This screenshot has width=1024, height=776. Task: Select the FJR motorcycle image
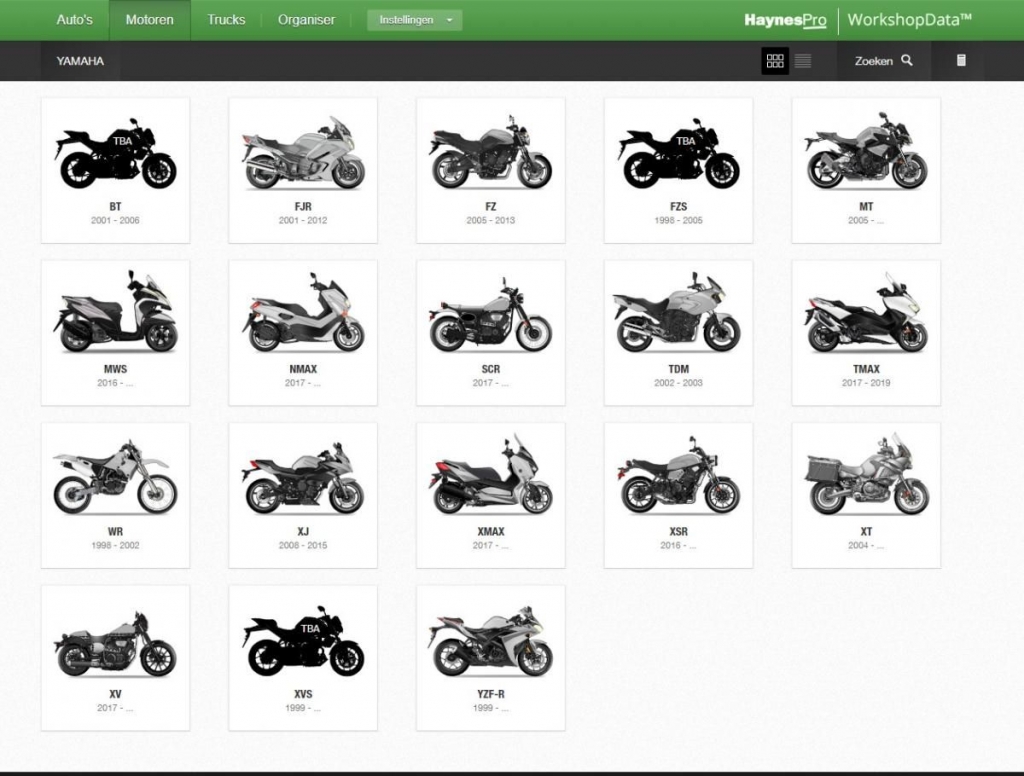pos(303,154)
